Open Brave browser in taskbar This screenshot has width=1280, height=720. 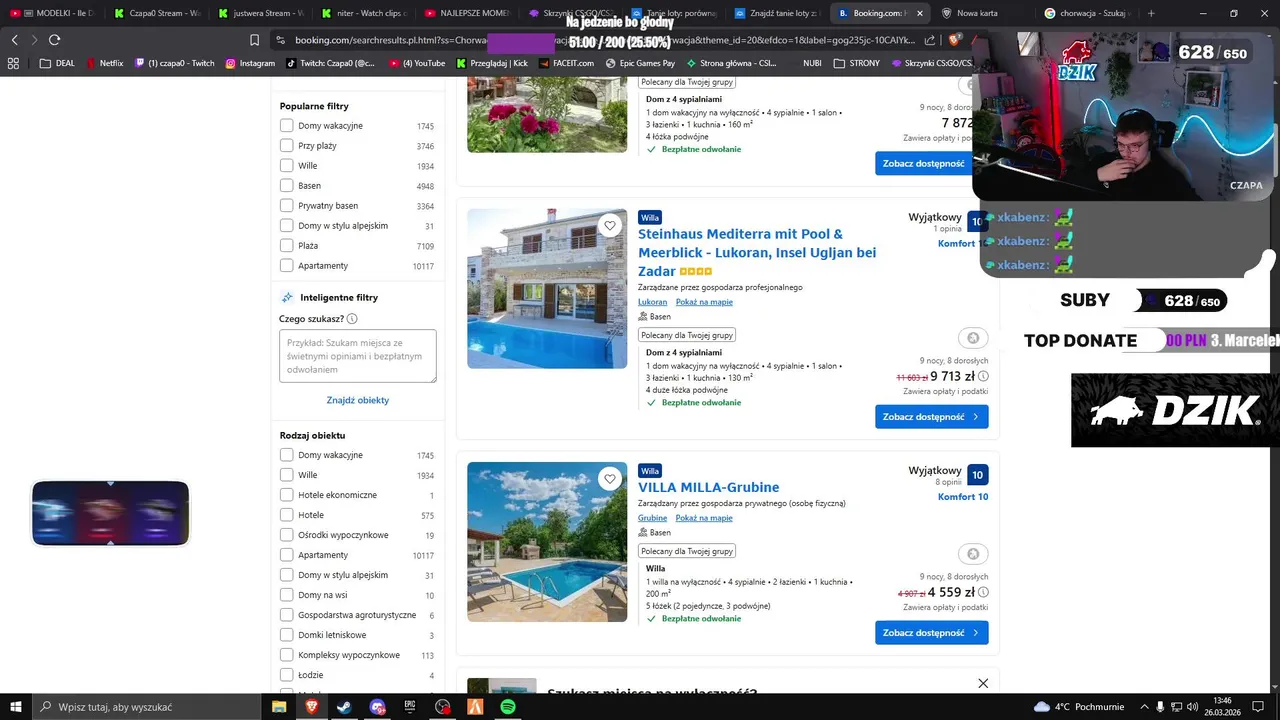click(x=312, y=707)
